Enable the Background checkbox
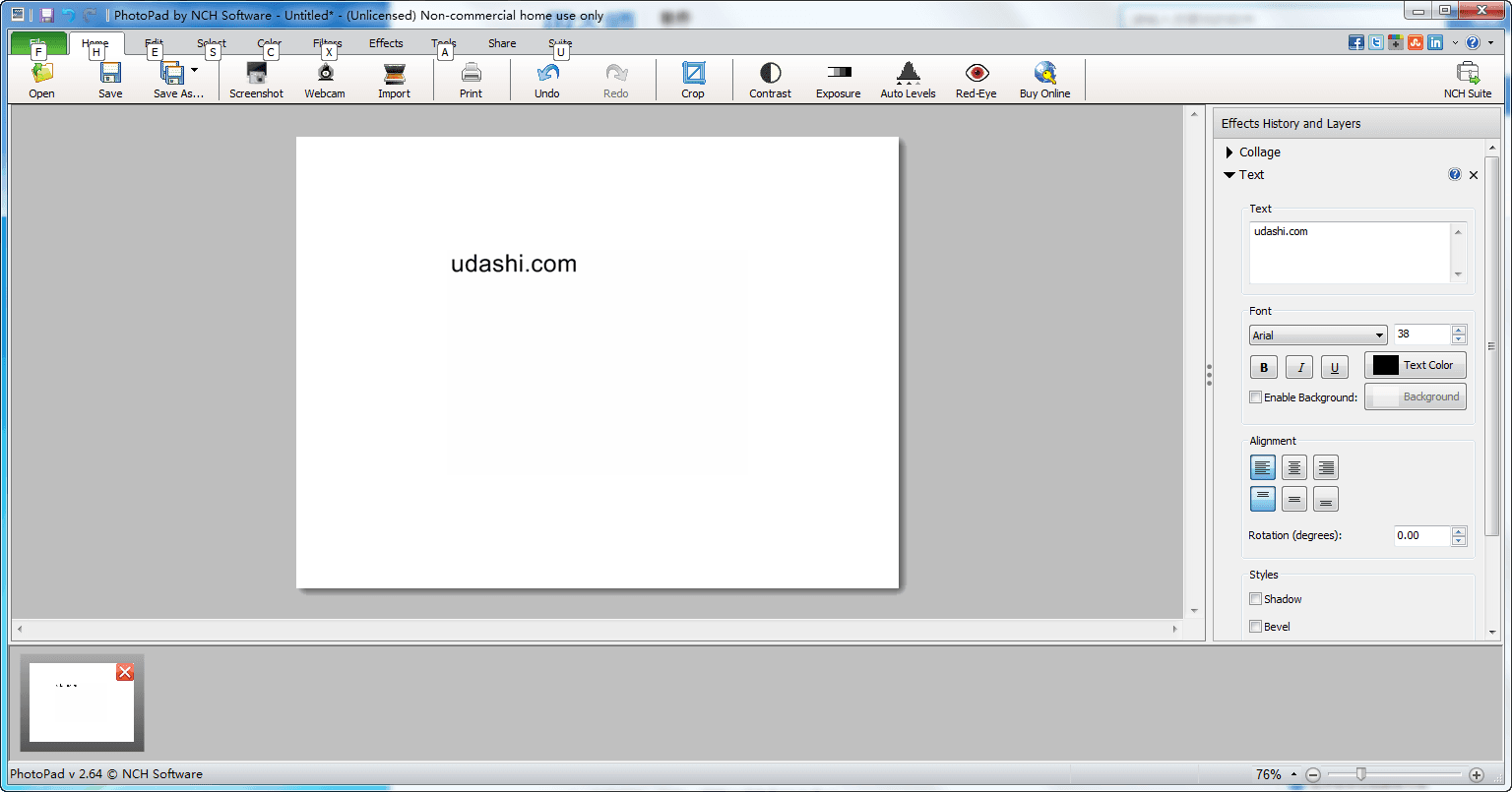This screenshot has height=792, width=1512. click(x=1255, y=397)
